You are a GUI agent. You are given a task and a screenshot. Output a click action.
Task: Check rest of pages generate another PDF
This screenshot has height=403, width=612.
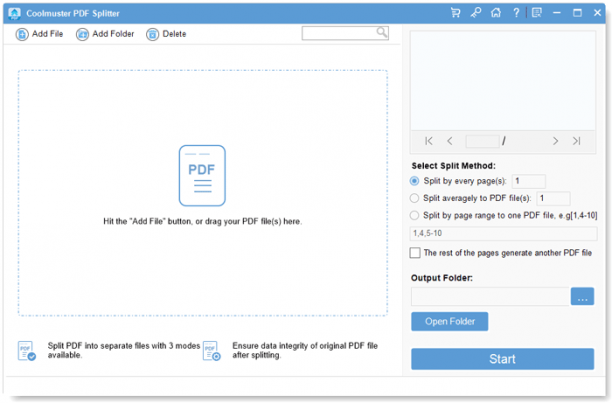tap(415, 253)
